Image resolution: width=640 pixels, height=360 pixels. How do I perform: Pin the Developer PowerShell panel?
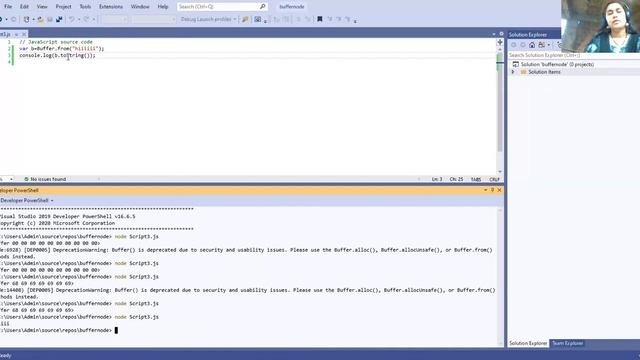[x=492, y=190]
